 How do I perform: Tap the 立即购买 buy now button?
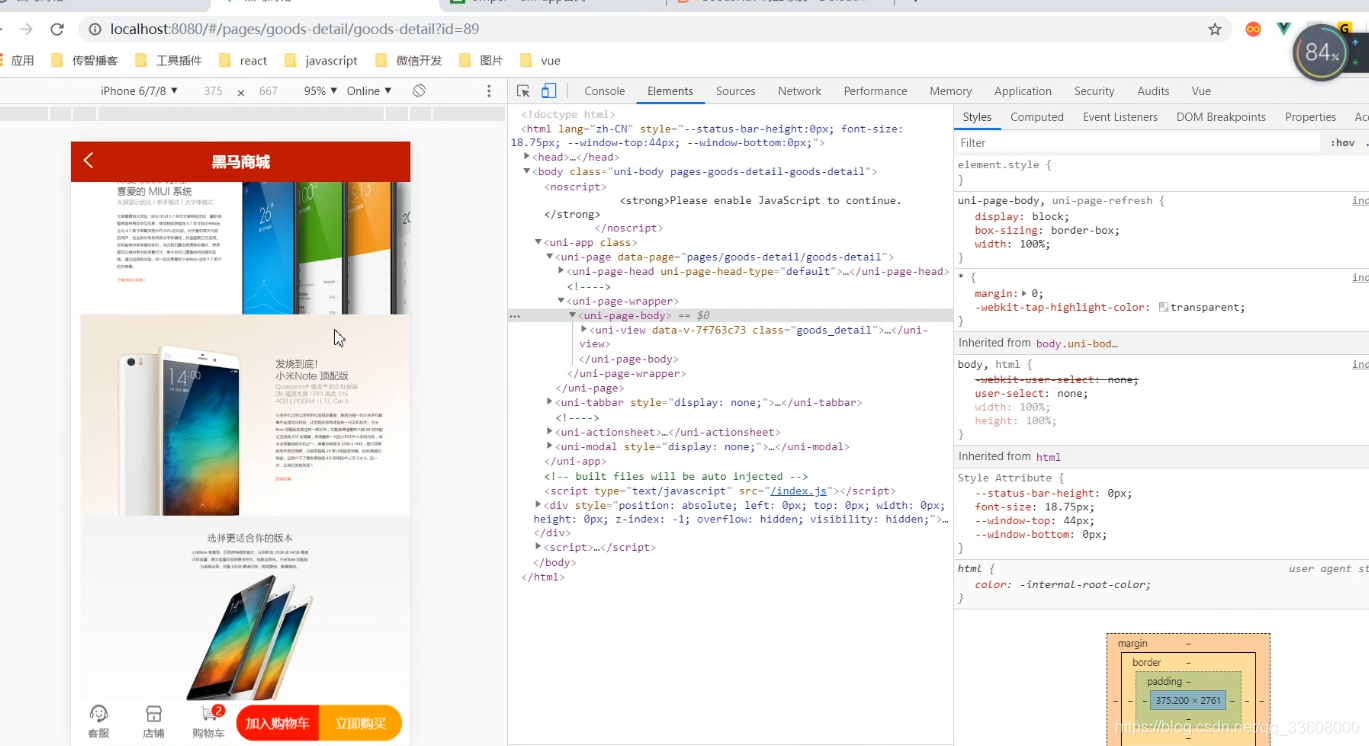(x=360, y=723)
